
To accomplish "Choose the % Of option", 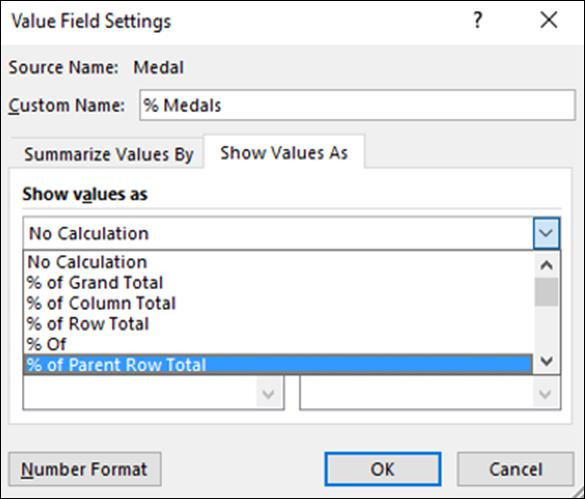I will click(278, 344).
